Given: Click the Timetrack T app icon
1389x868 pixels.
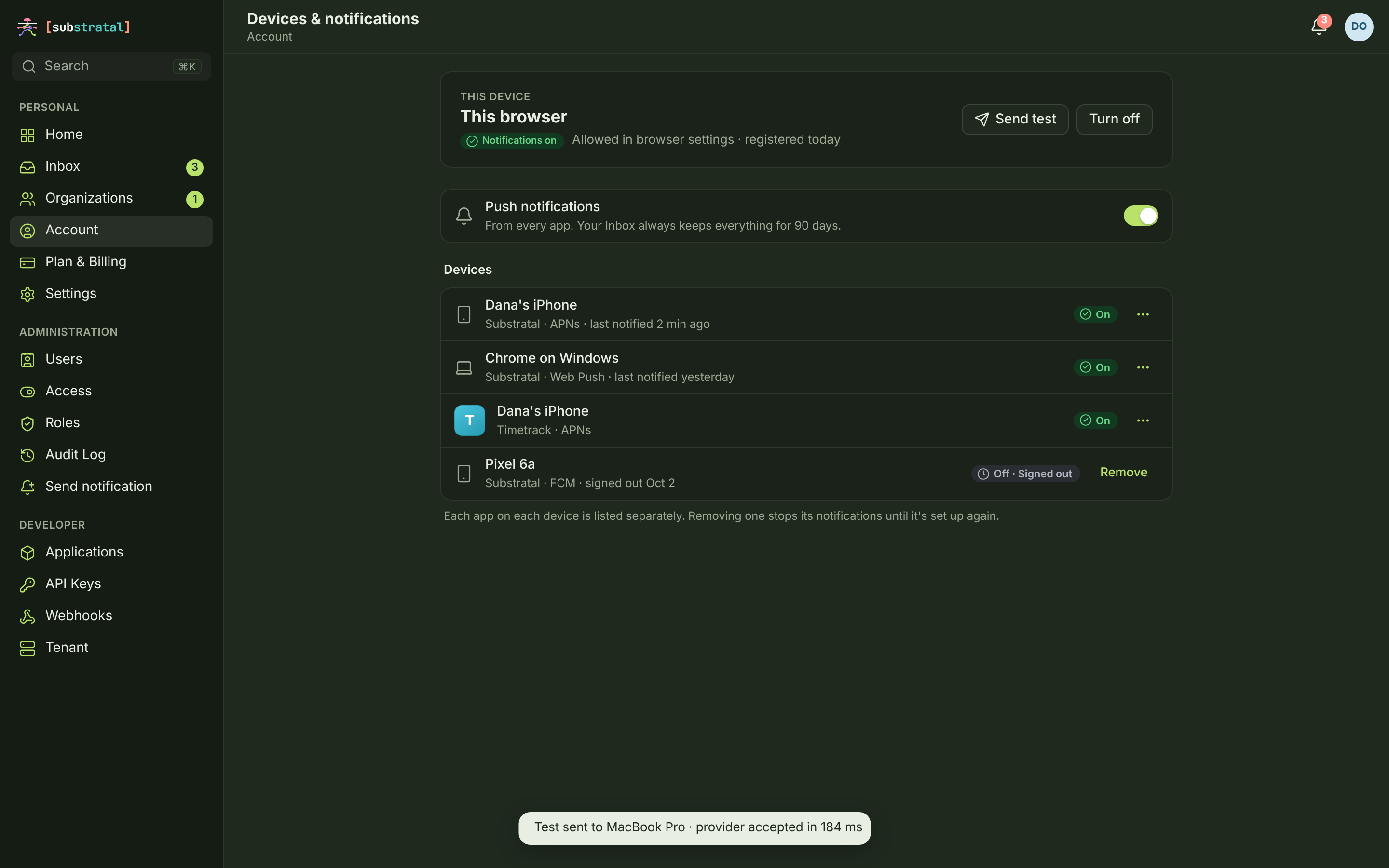Looking at the screenshot, I should click(x=469, y=420).
